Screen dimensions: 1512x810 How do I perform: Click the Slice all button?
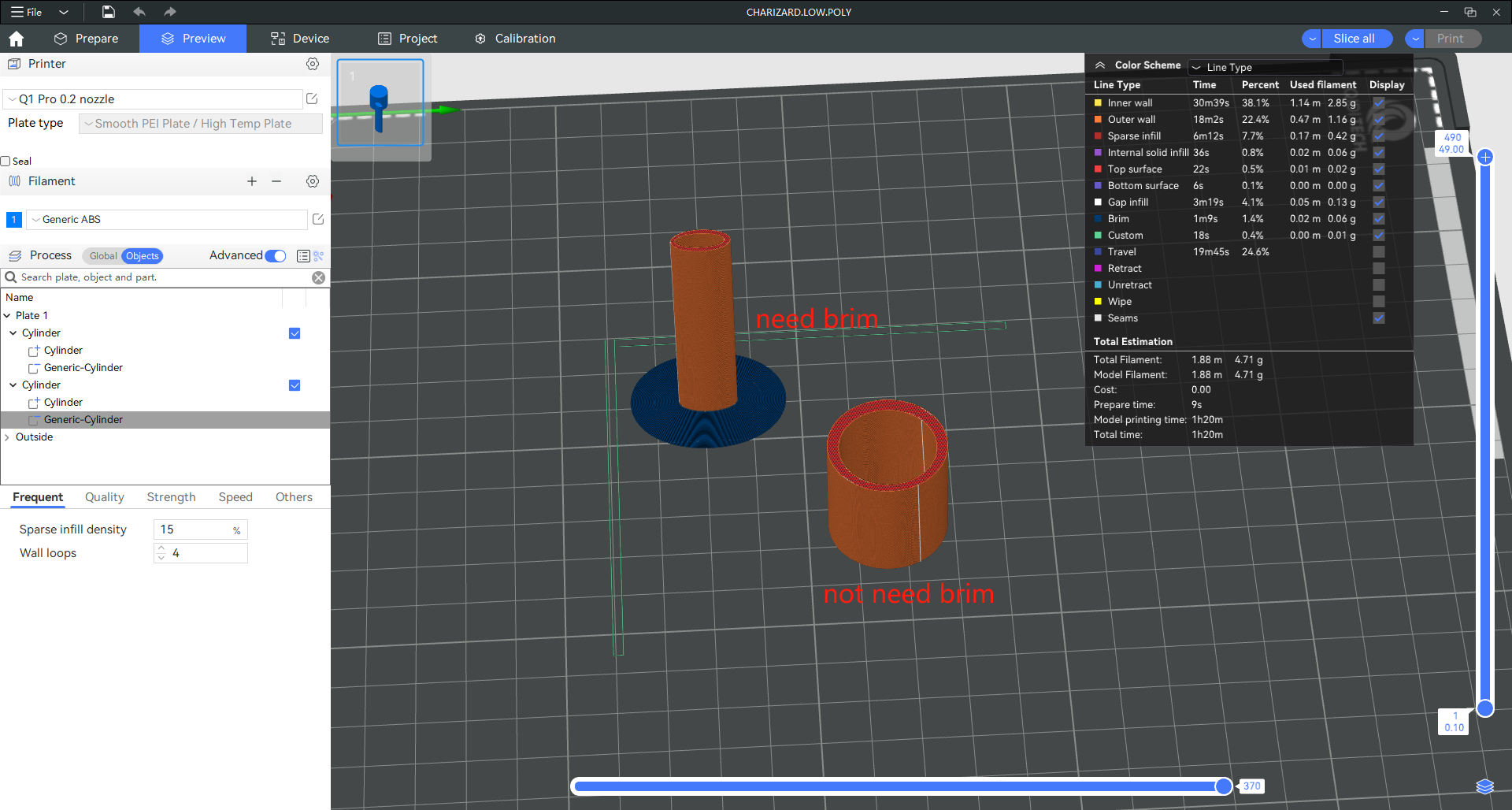[1354, 39]
